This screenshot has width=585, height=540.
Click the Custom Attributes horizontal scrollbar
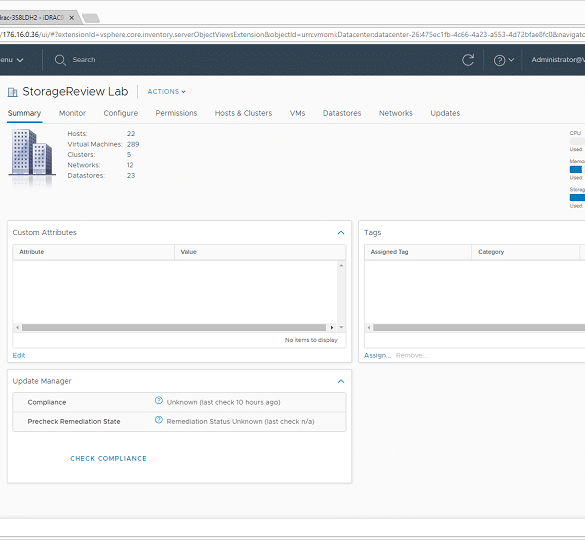pyautogui.click(x=174, y=327)
